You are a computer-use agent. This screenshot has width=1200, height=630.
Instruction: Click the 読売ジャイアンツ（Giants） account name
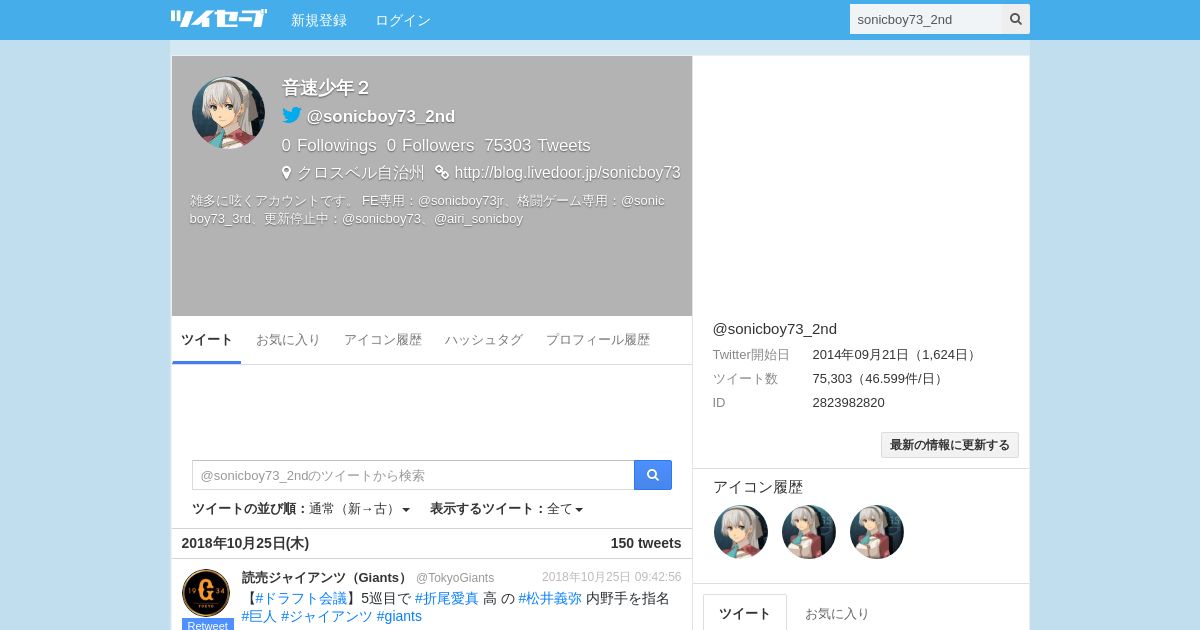coord(326,577)
